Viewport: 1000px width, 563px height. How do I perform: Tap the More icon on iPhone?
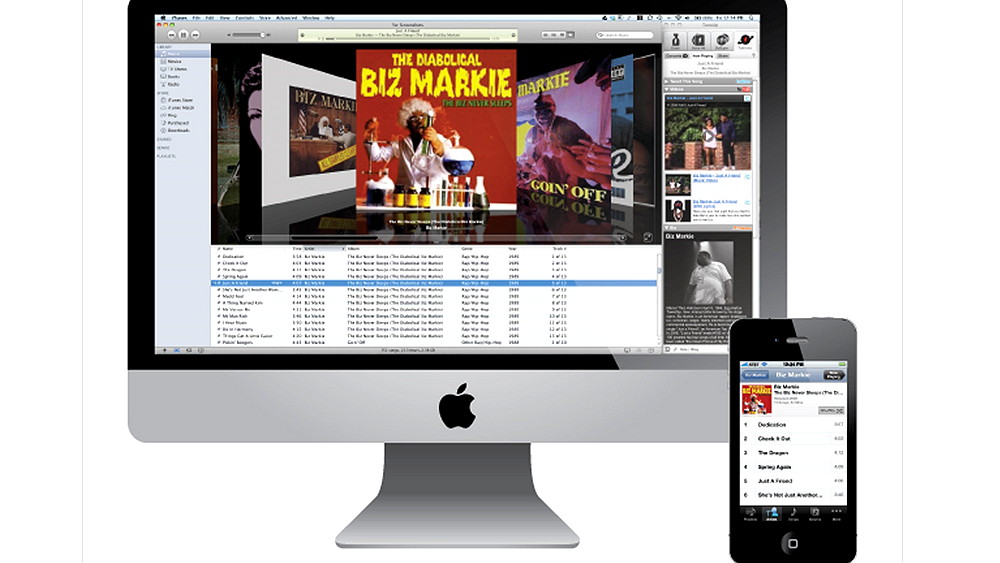pos(836,513)
